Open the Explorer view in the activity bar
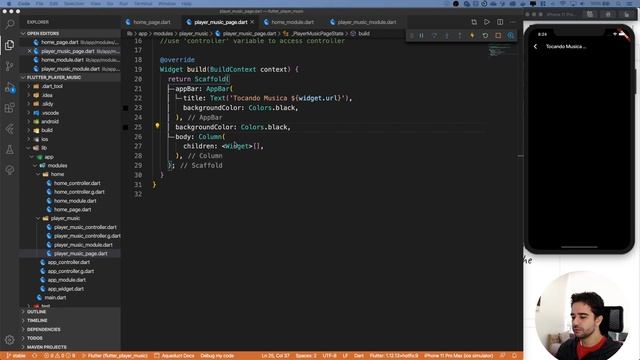 pyautogui.click(x=9, y=45)
